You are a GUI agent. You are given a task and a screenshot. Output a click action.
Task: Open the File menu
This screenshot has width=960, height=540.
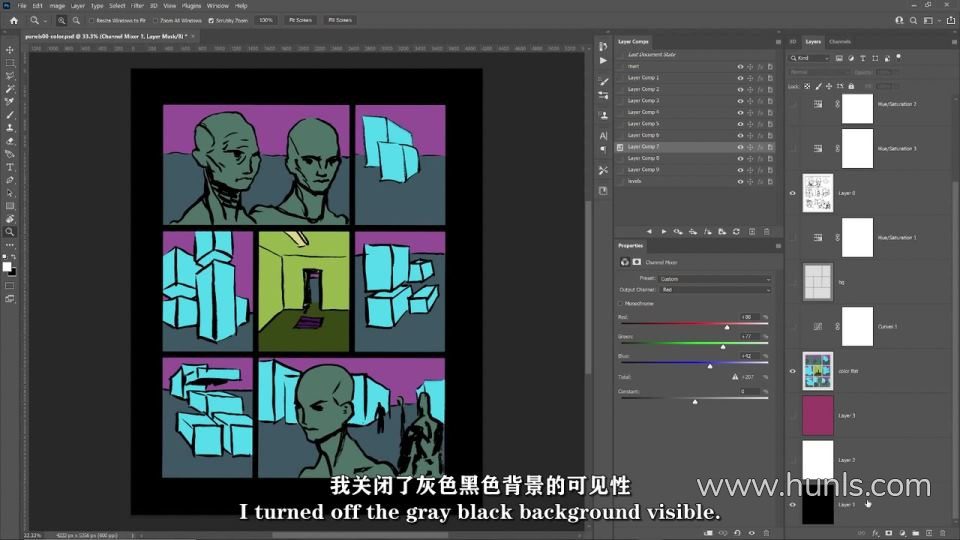pyautogui.click(x=22, y=6)
